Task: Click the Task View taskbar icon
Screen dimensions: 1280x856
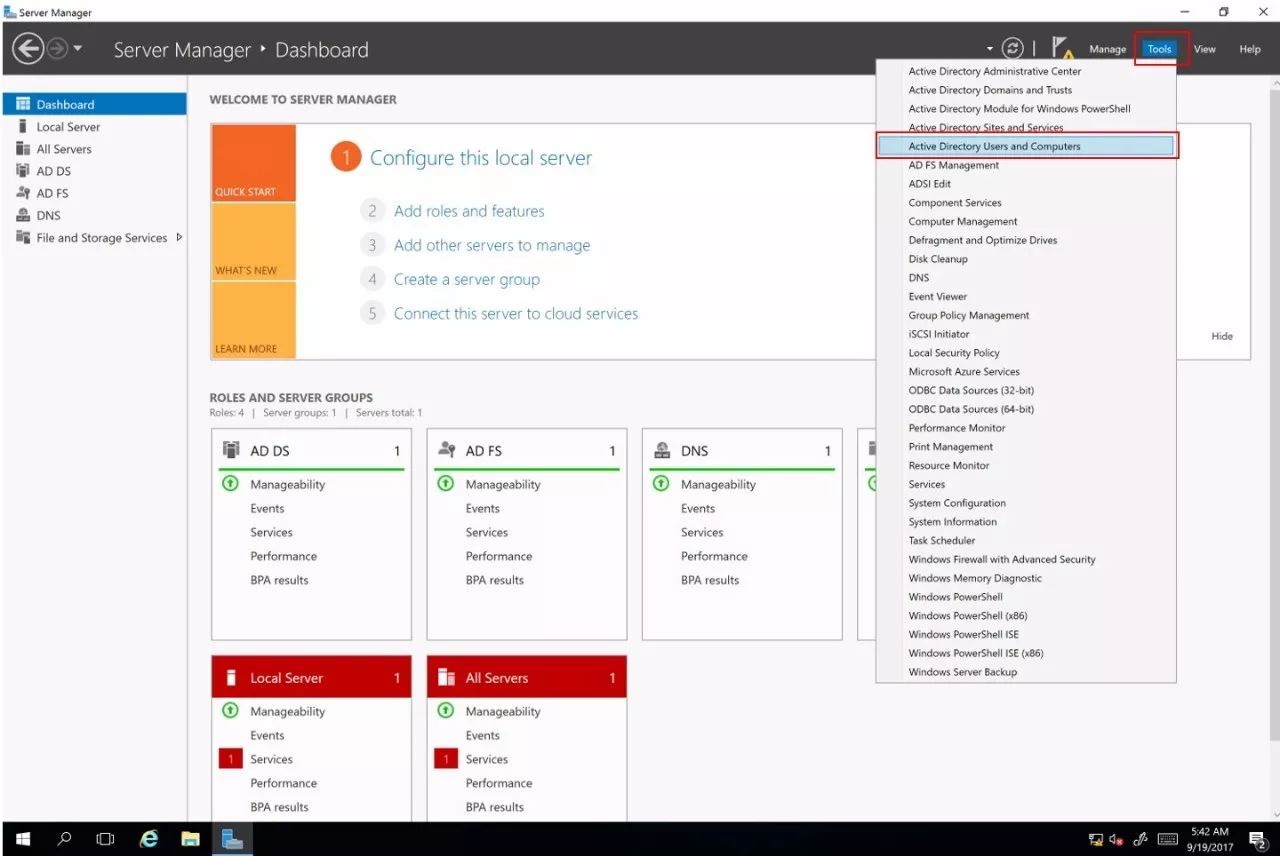Action: (105, 839)
